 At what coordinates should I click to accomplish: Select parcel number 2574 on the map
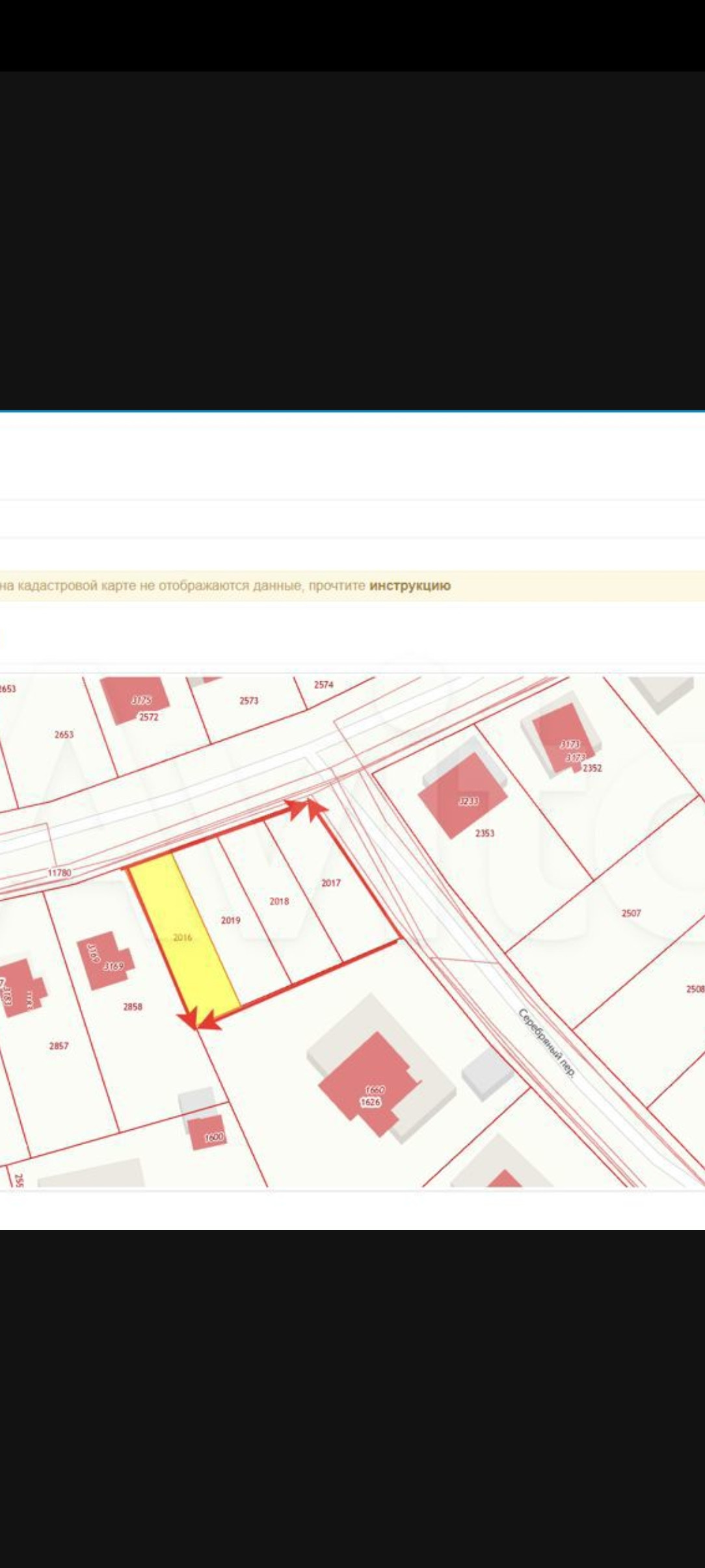pos(323,685)
